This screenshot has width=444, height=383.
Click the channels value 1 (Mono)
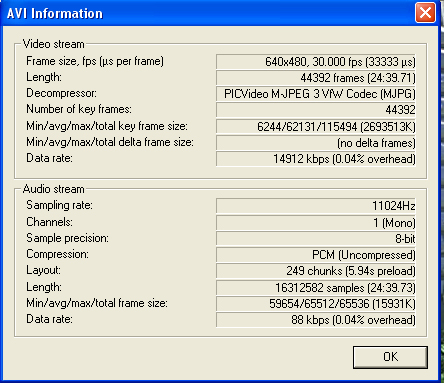(x=316, y=223)
